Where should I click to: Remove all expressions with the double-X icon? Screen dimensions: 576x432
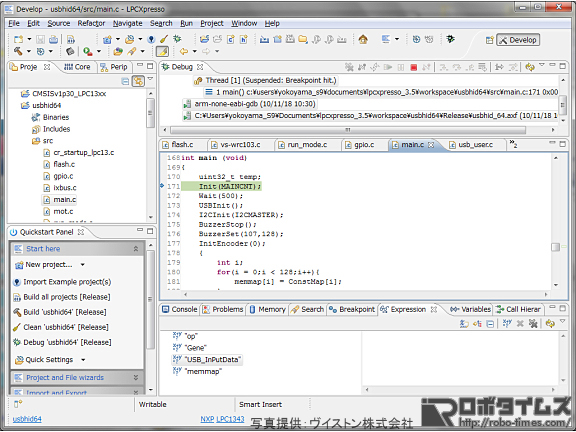click(533, 323)
